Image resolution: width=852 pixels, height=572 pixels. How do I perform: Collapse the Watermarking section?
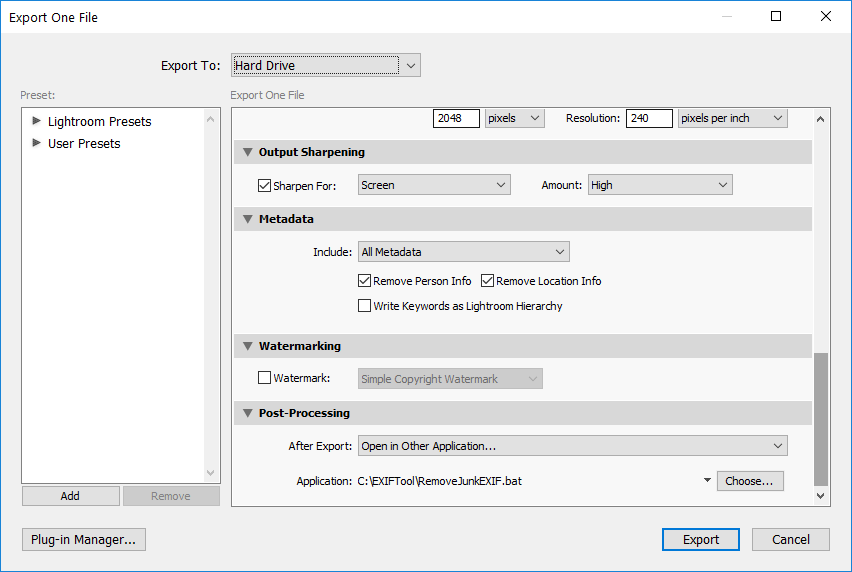[248, 346]
